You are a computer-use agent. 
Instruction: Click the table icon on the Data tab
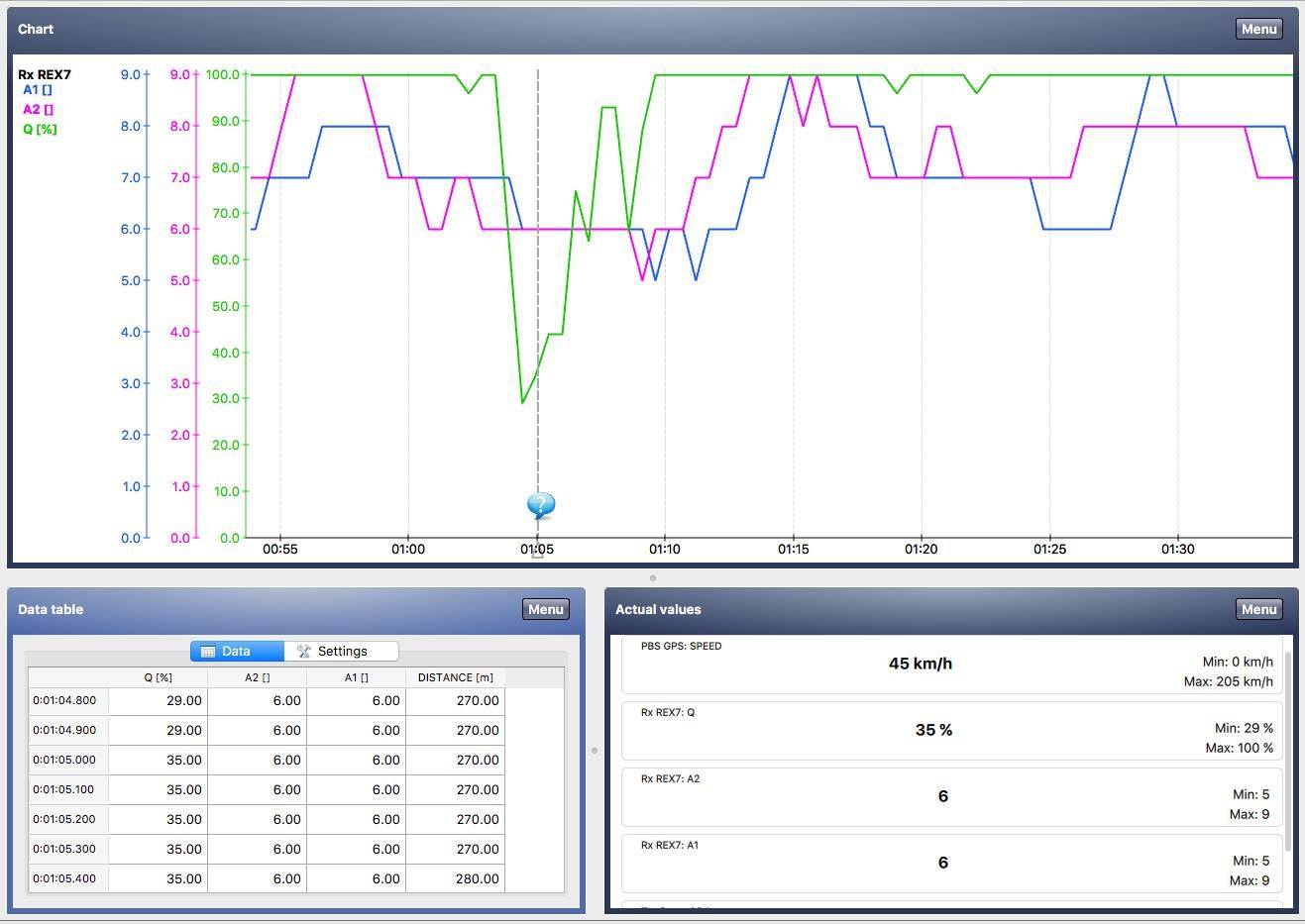pos(208,651)
